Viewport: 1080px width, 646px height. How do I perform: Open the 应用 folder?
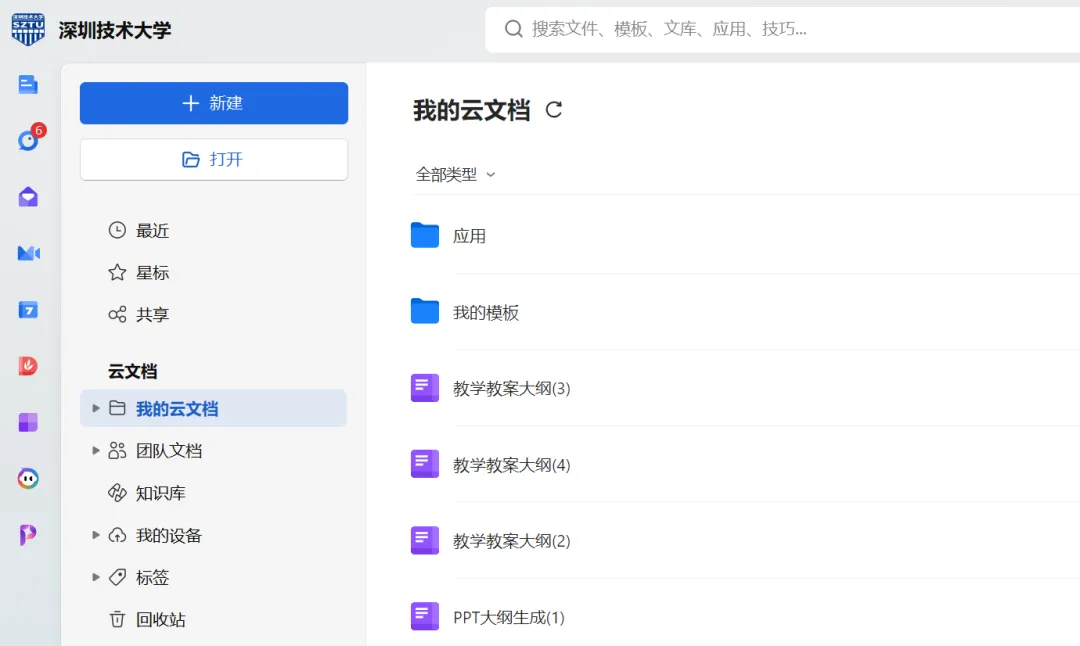coord(468,236)
